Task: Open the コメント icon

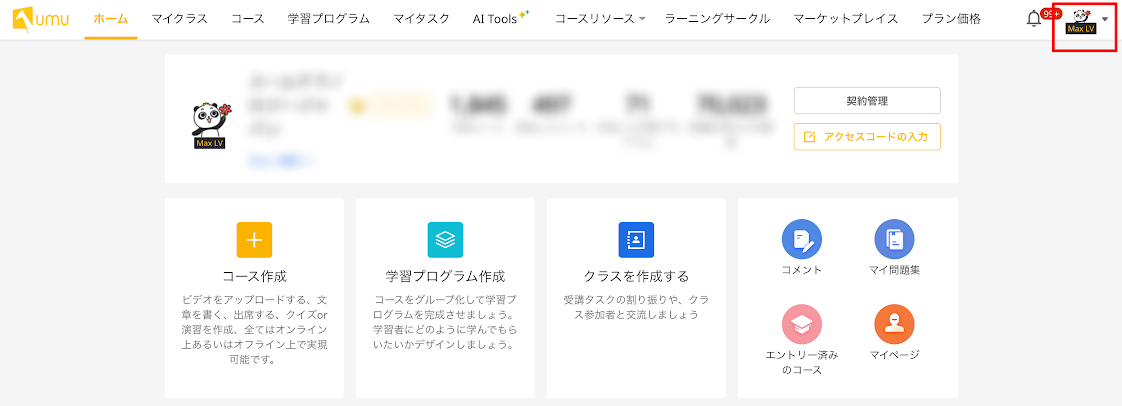Action: point(801,239)
